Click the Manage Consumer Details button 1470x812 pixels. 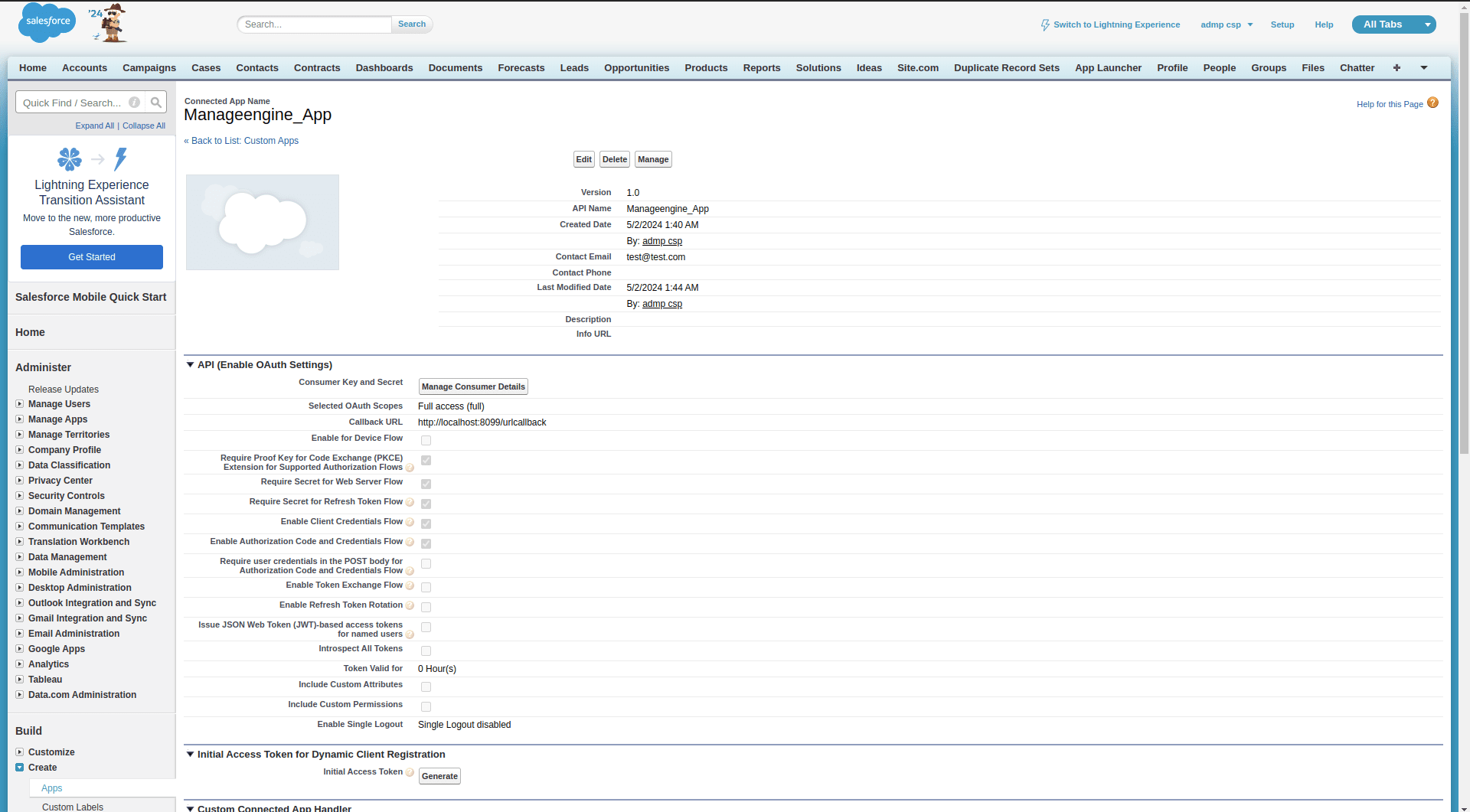coord(472,386)
